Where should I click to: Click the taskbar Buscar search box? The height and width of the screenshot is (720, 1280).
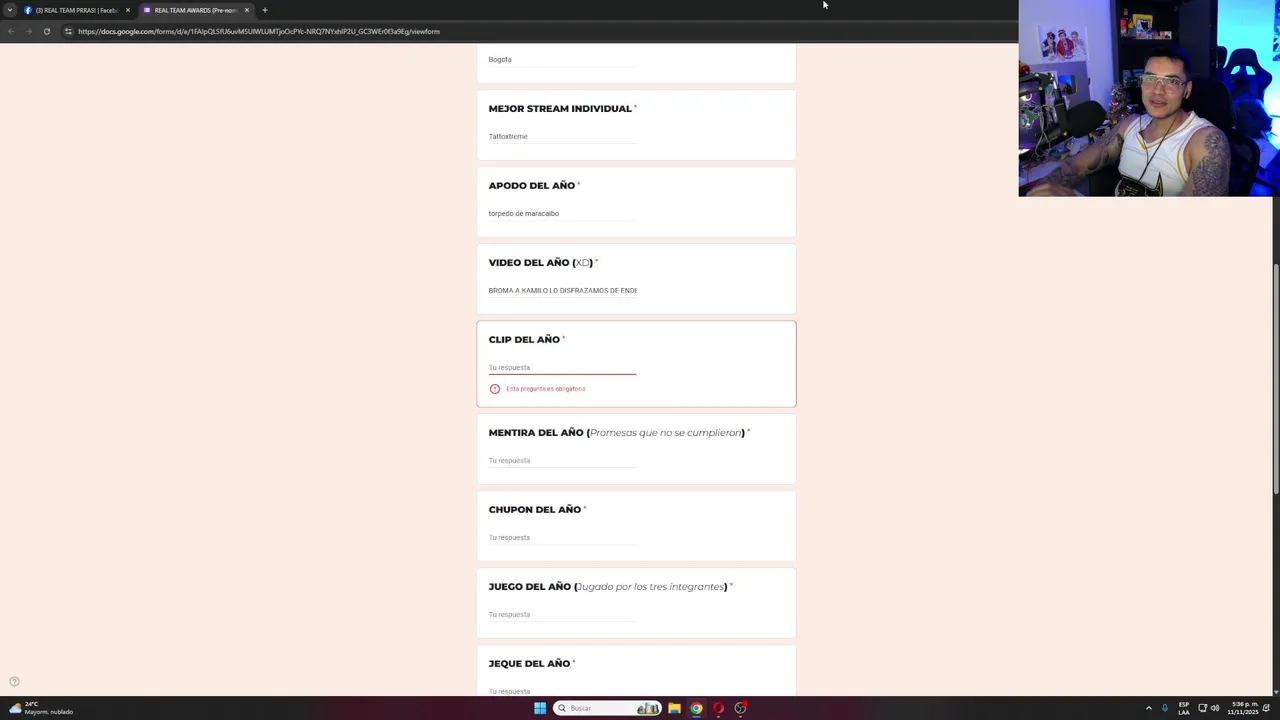(609, 708)
